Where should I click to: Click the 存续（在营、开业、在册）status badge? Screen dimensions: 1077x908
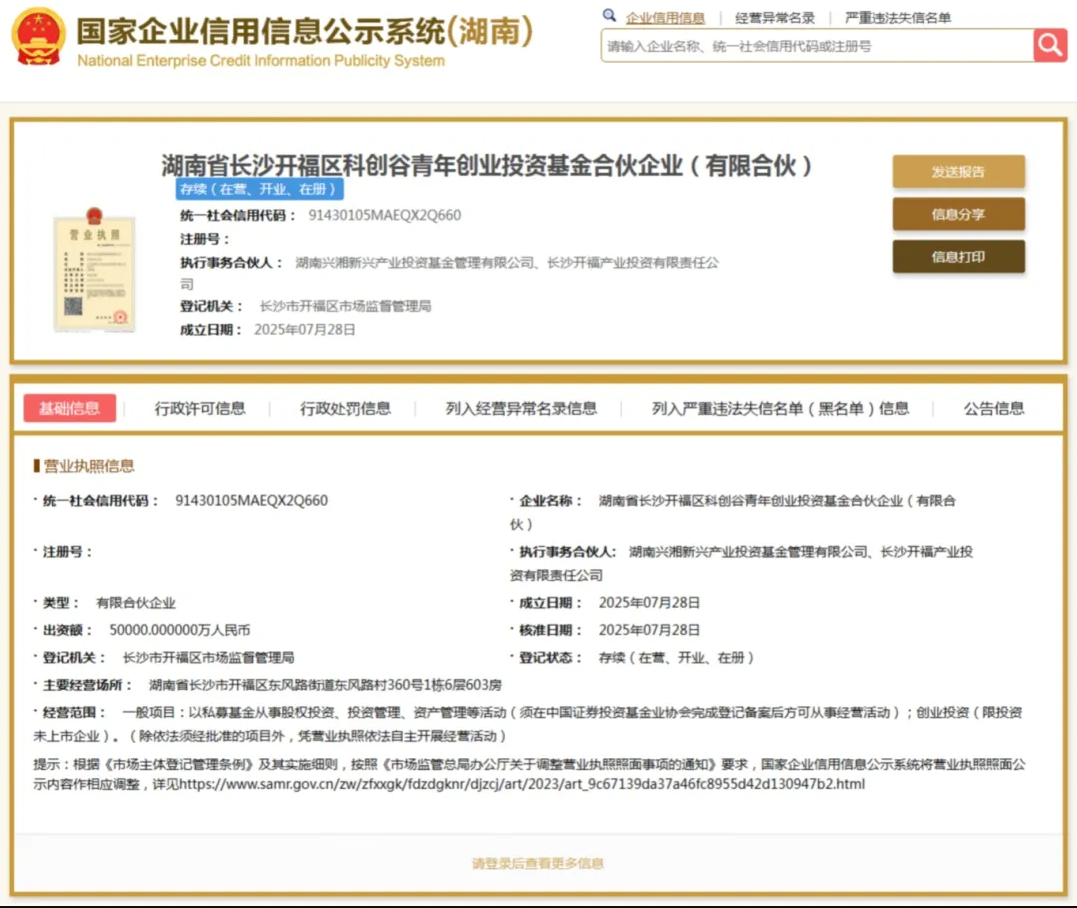tap(259, 190)
